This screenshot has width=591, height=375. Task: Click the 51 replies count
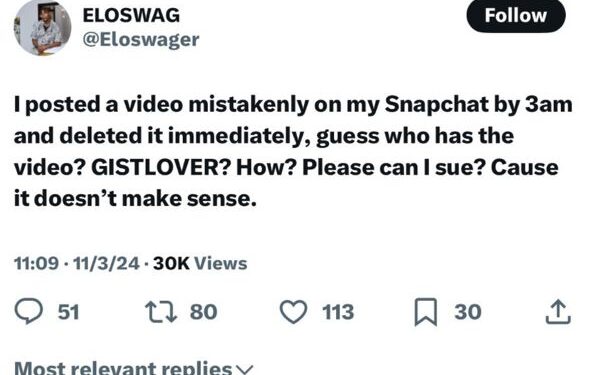(68, 312)
